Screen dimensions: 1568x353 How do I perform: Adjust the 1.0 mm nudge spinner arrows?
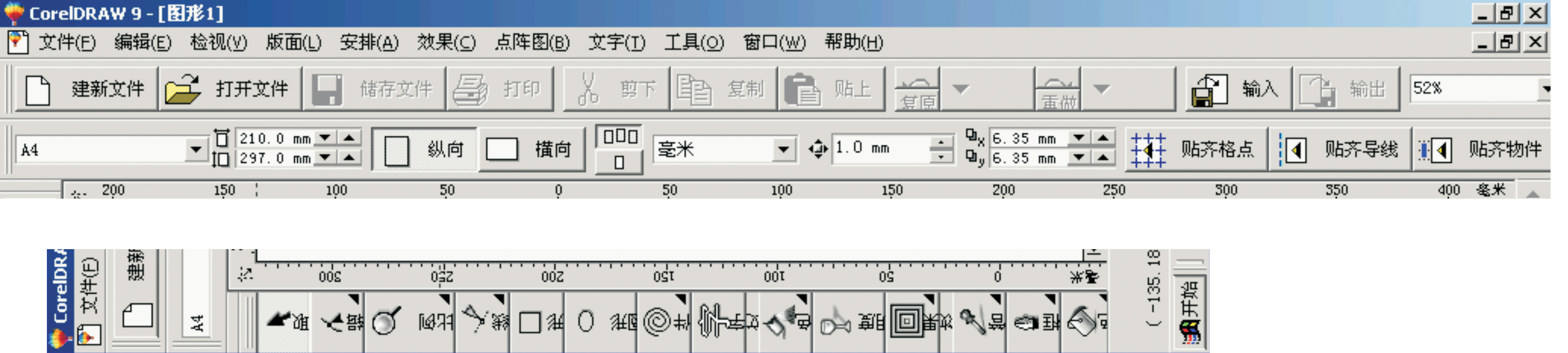[x=941, y=149]
